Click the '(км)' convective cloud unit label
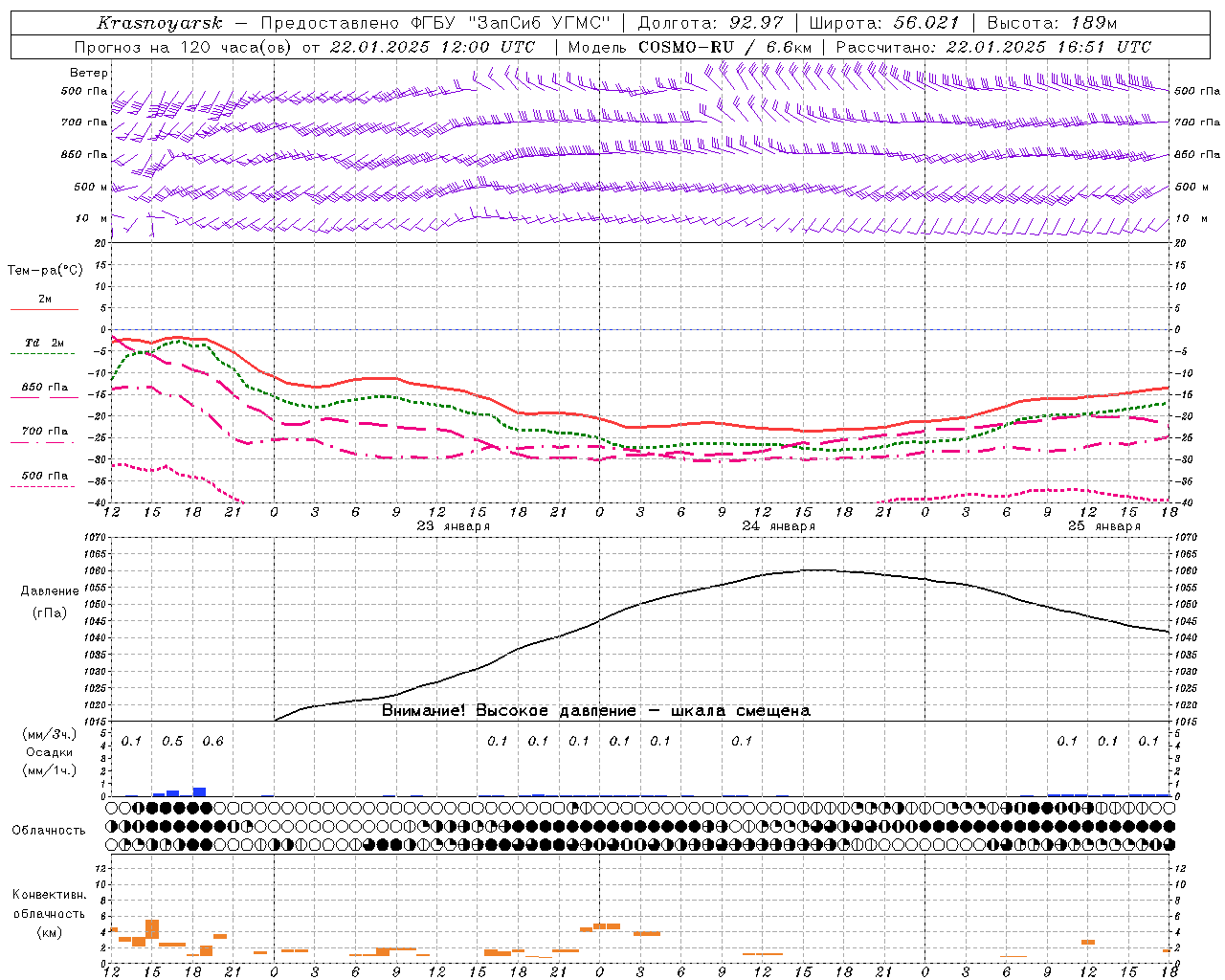 [x=50, y=933]
